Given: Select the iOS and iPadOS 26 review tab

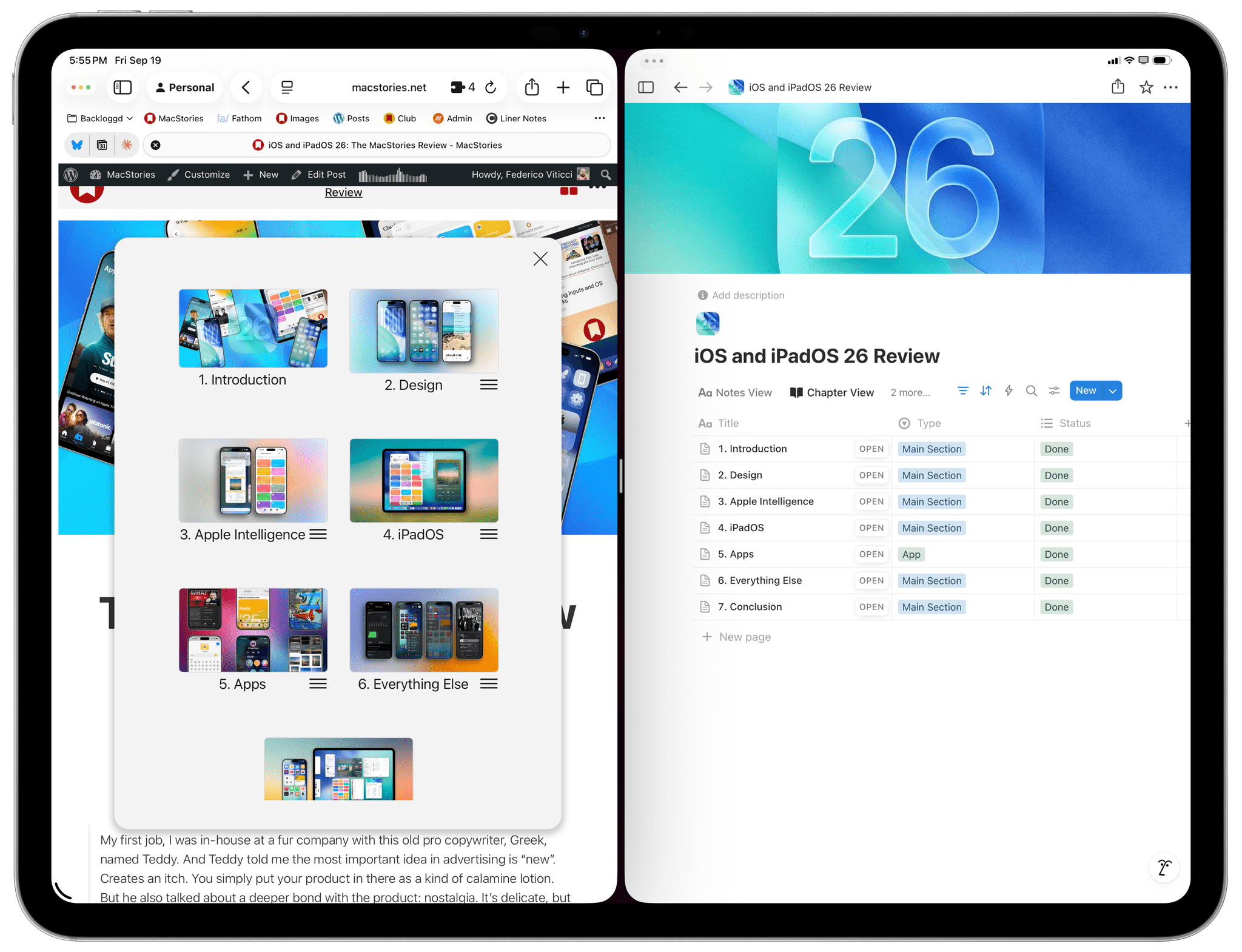Looking at the screenshot, I should pos(377,145).
